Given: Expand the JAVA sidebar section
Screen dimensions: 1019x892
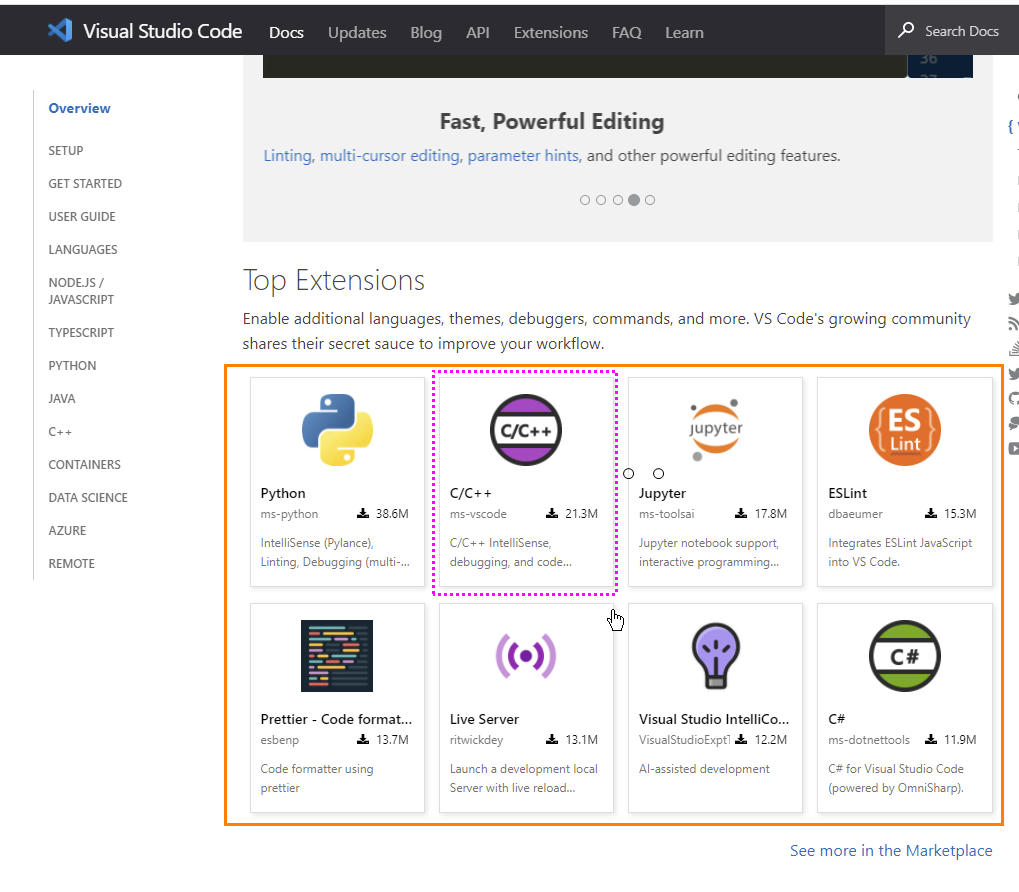Looking at the screenshot, I should [x=62, y=399].
